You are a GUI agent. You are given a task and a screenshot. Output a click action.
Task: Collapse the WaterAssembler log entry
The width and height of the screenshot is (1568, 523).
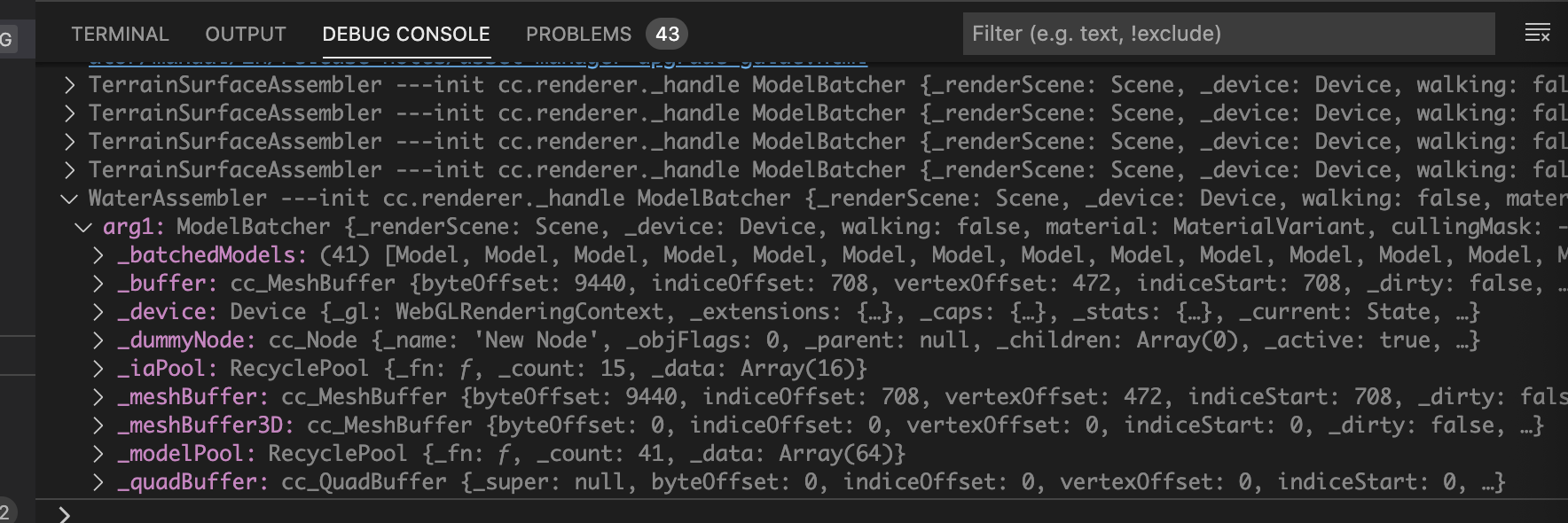(x=69, y=199)
